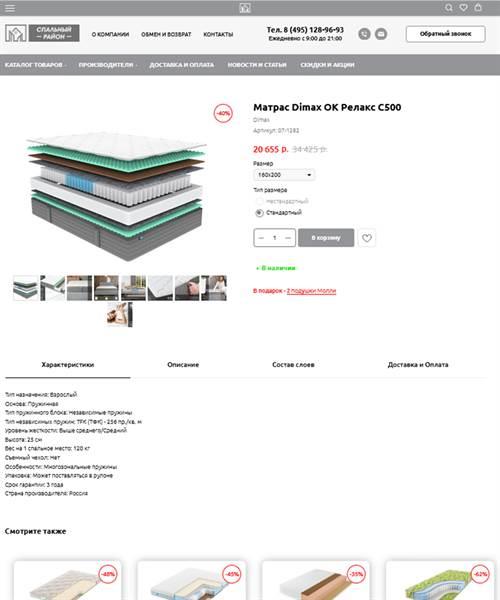The height and width of the screenshot is (600, 500).
Task: Expand the Каталог товаров menu
Action: (x=34, y=65)
